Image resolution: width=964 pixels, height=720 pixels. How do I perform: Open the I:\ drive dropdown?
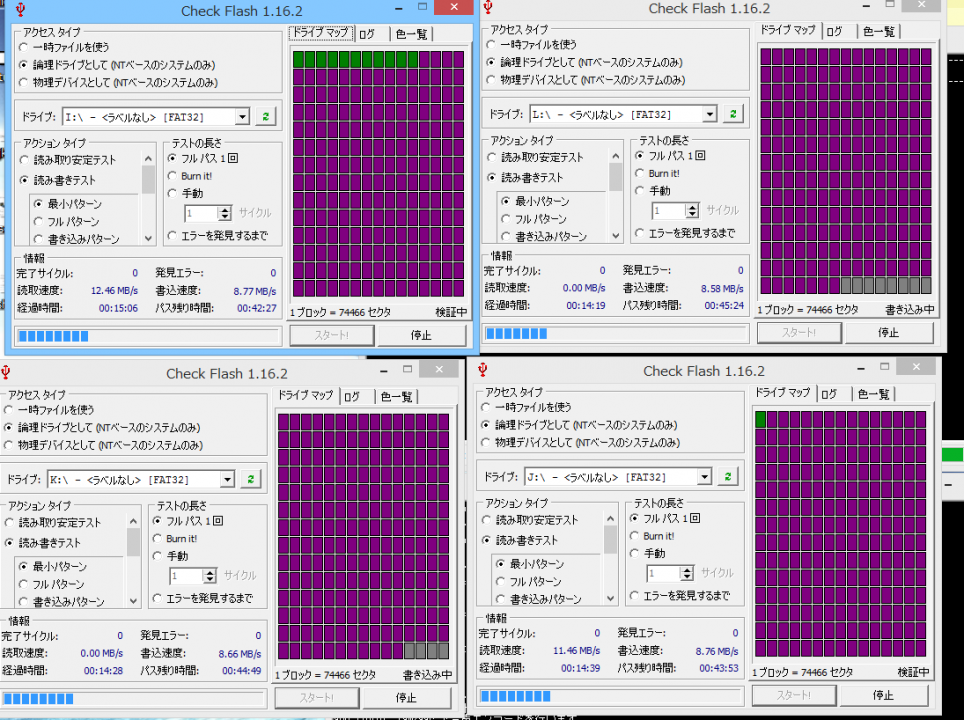pos(242,116)
